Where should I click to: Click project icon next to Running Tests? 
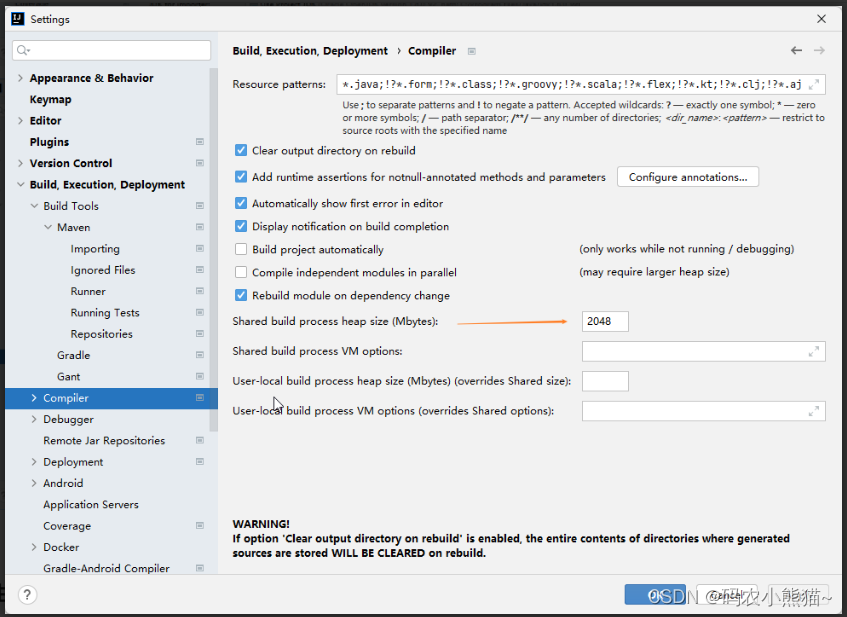click(x=200, y=312)
